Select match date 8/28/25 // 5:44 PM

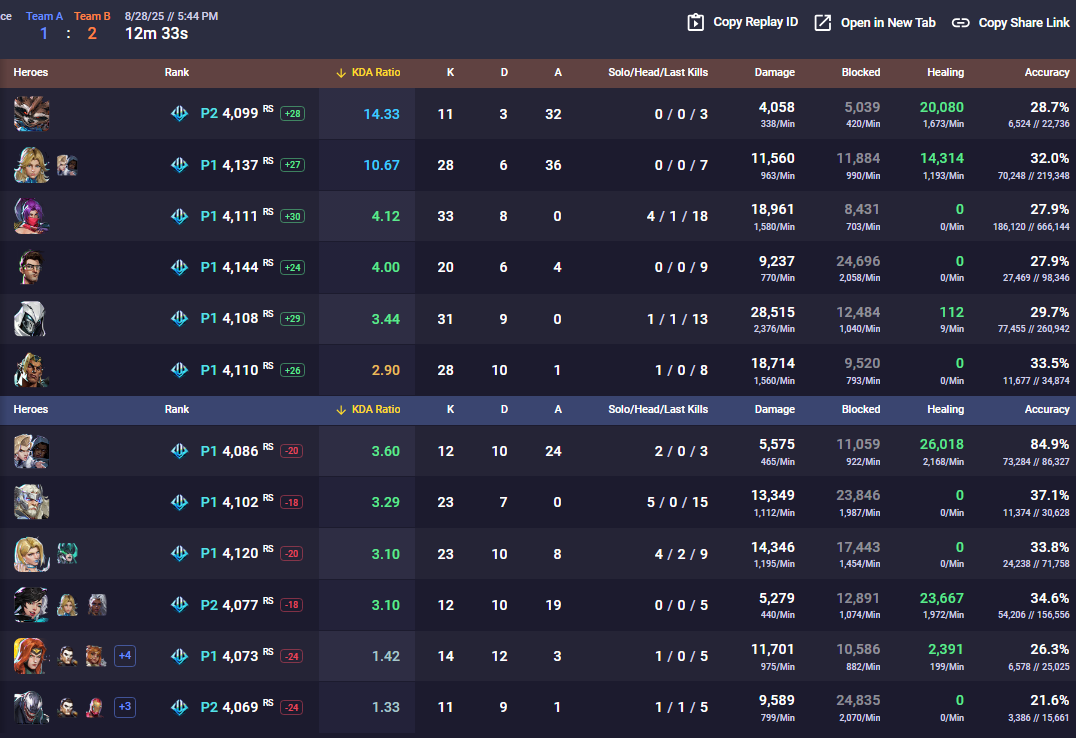pyautogui.click(x=172, y=16)
